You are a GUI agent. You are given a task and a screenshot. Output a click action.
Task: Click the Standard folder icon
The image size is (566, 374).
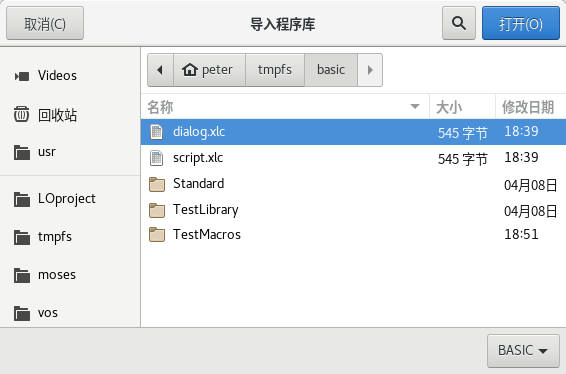click(x=157, y=184)
